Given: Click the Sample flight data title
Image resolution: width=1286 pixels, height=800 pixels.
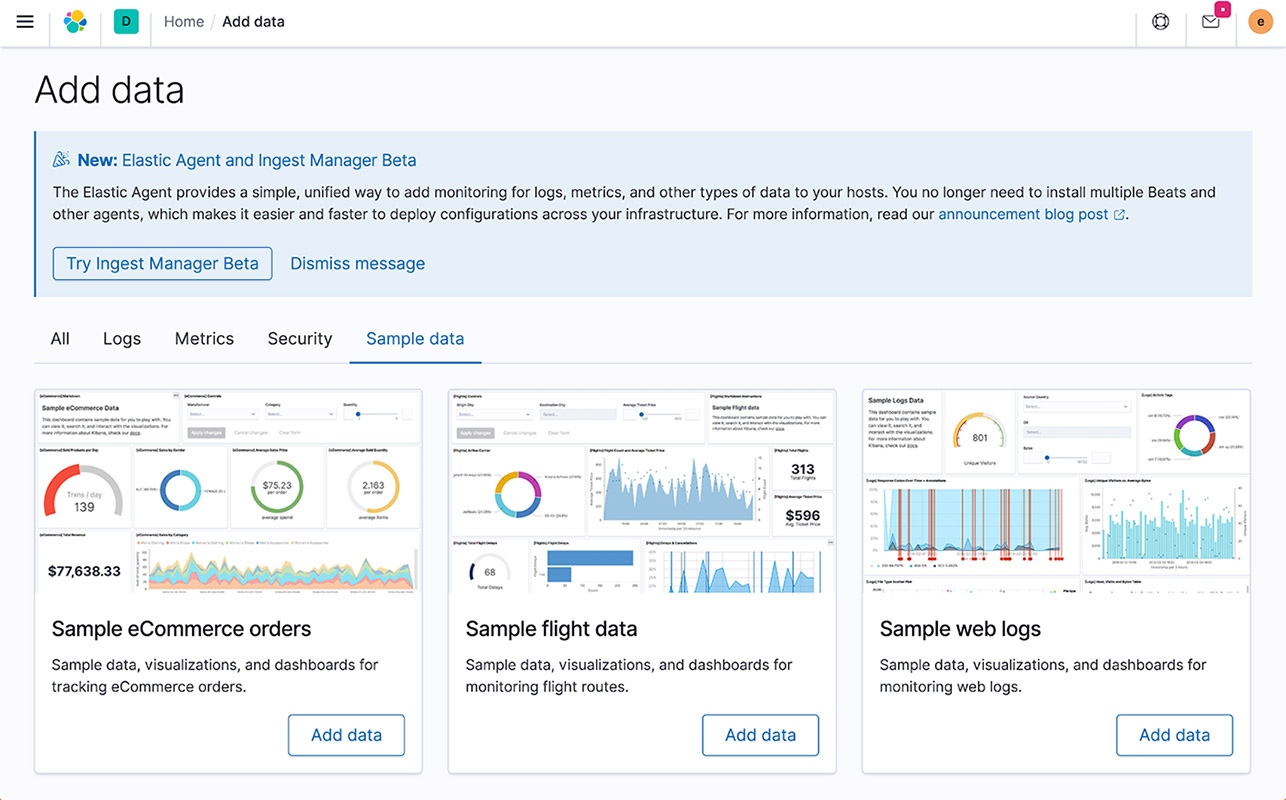Looking at the screenshot, I should tap(551, 629).
